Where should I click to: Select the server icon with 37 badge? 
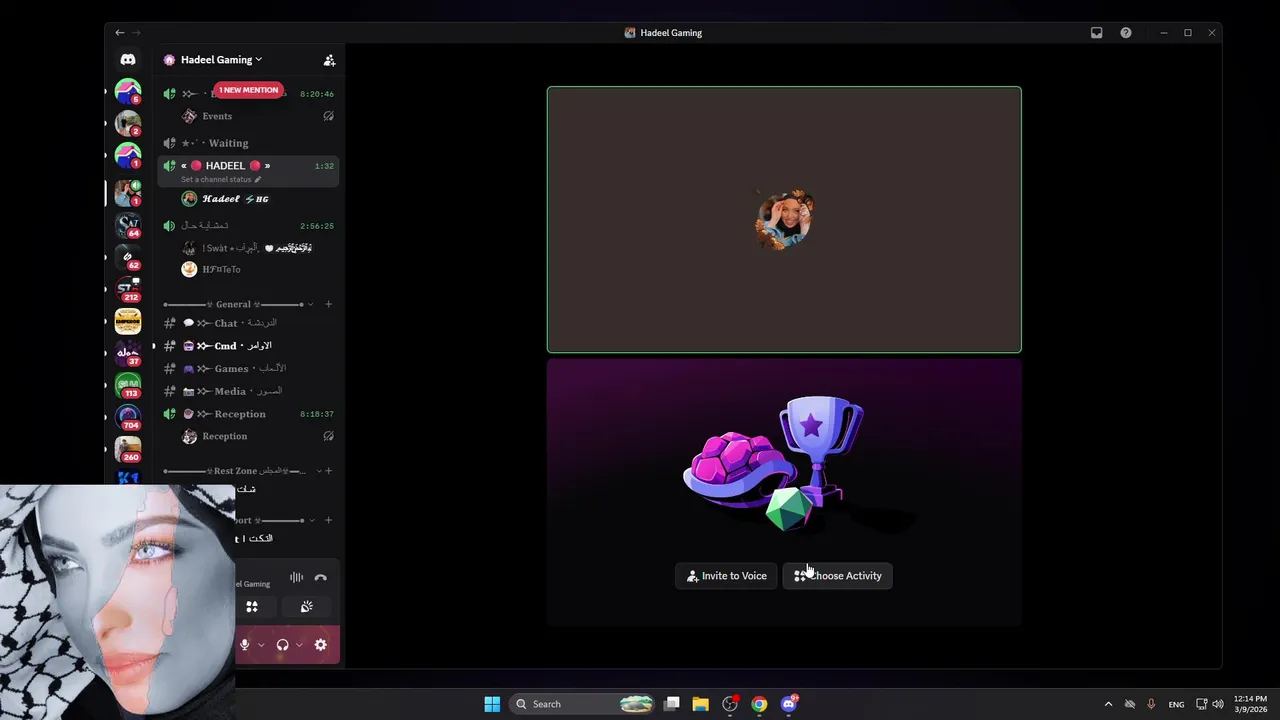point(128,353)
